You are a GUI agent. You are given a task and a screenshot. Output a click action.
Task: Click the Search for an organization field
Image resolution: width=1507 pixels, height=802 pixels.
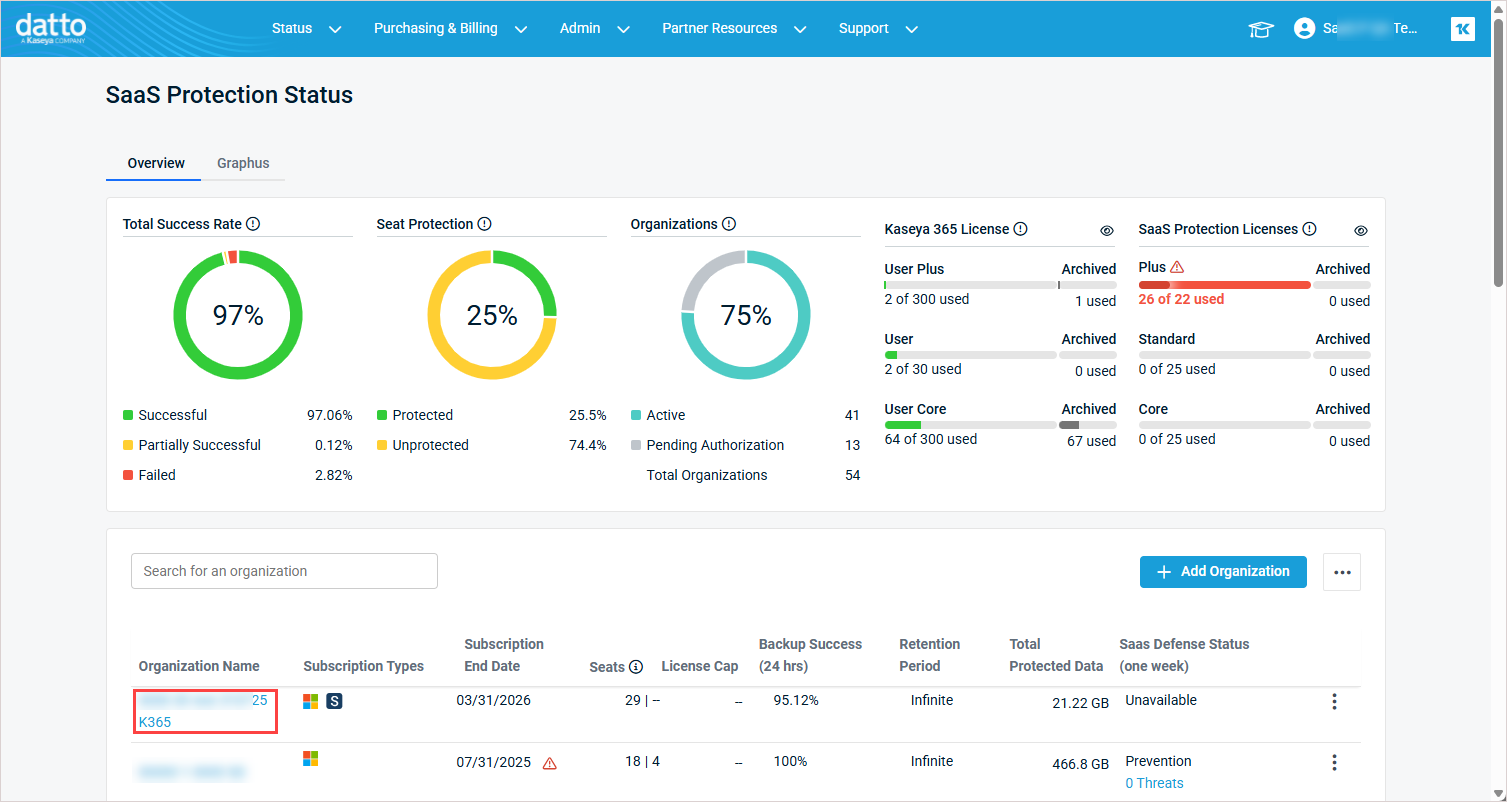click(x=284, y=571)
